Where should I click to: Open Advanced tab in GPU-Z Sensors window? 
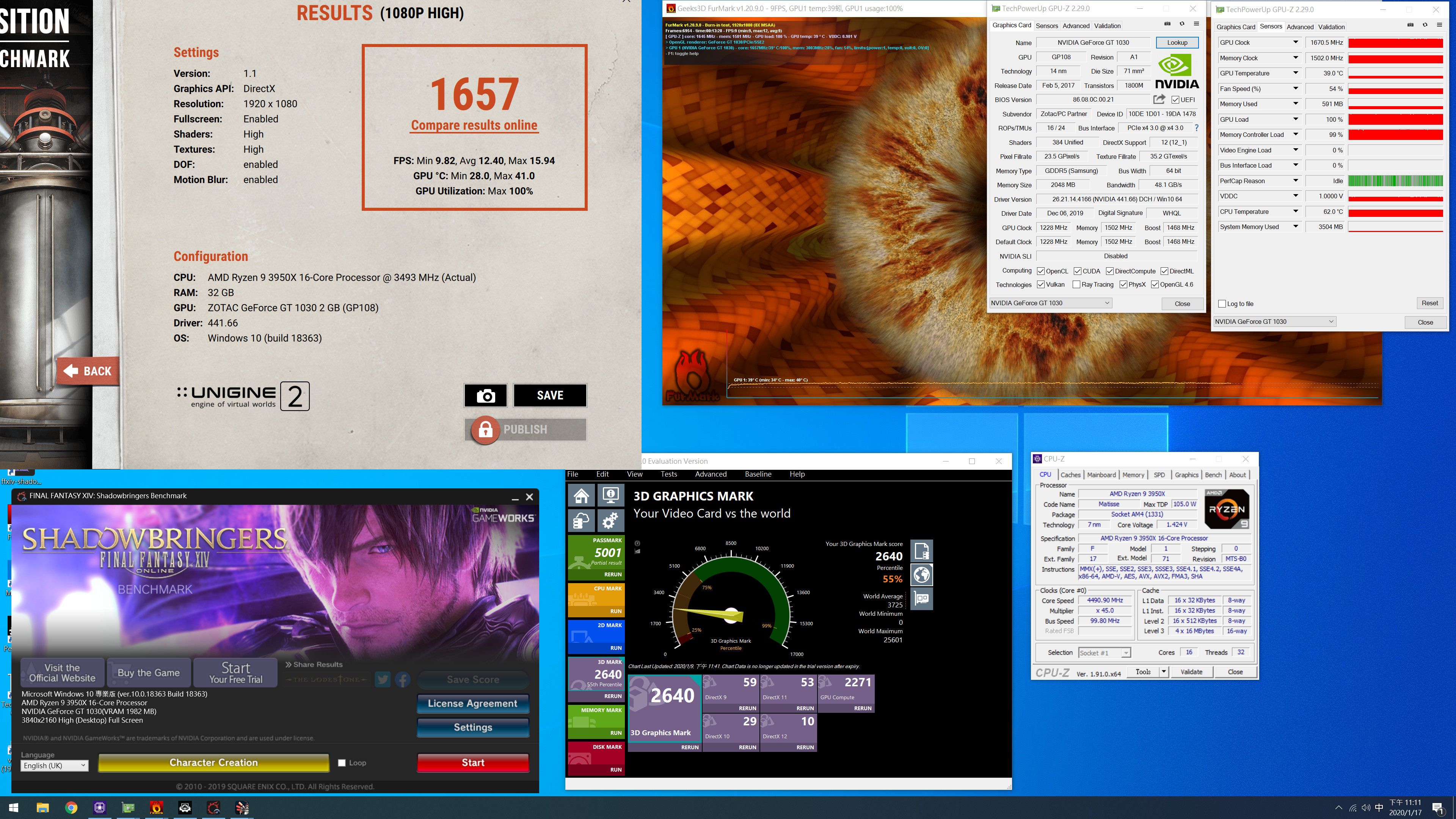tap(1300, 27)
